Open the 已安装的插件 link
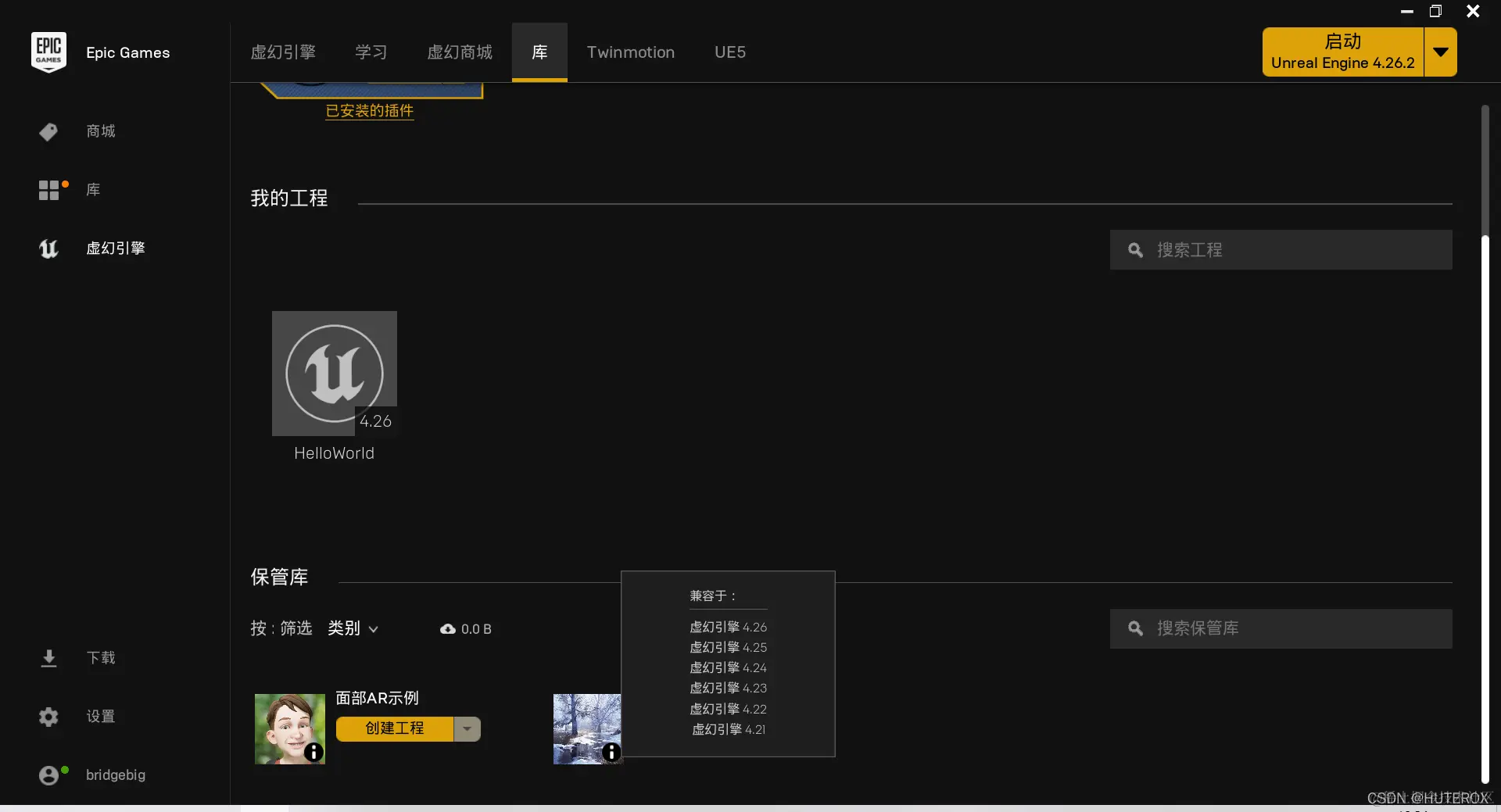 point(369,111)
